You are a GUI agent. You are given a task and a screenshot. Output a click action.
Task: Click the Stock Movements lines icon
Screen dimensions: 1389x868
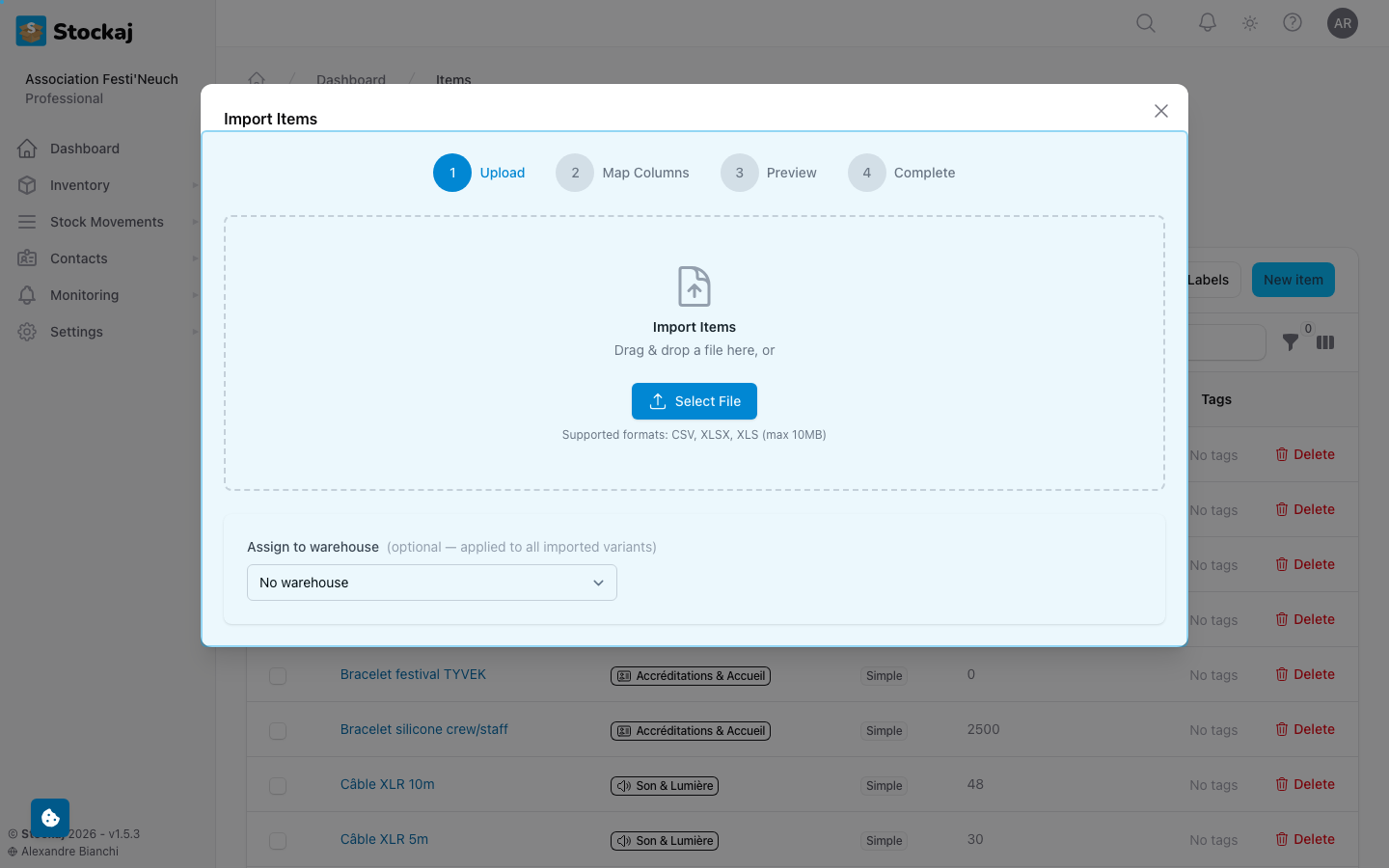(27, 222)
